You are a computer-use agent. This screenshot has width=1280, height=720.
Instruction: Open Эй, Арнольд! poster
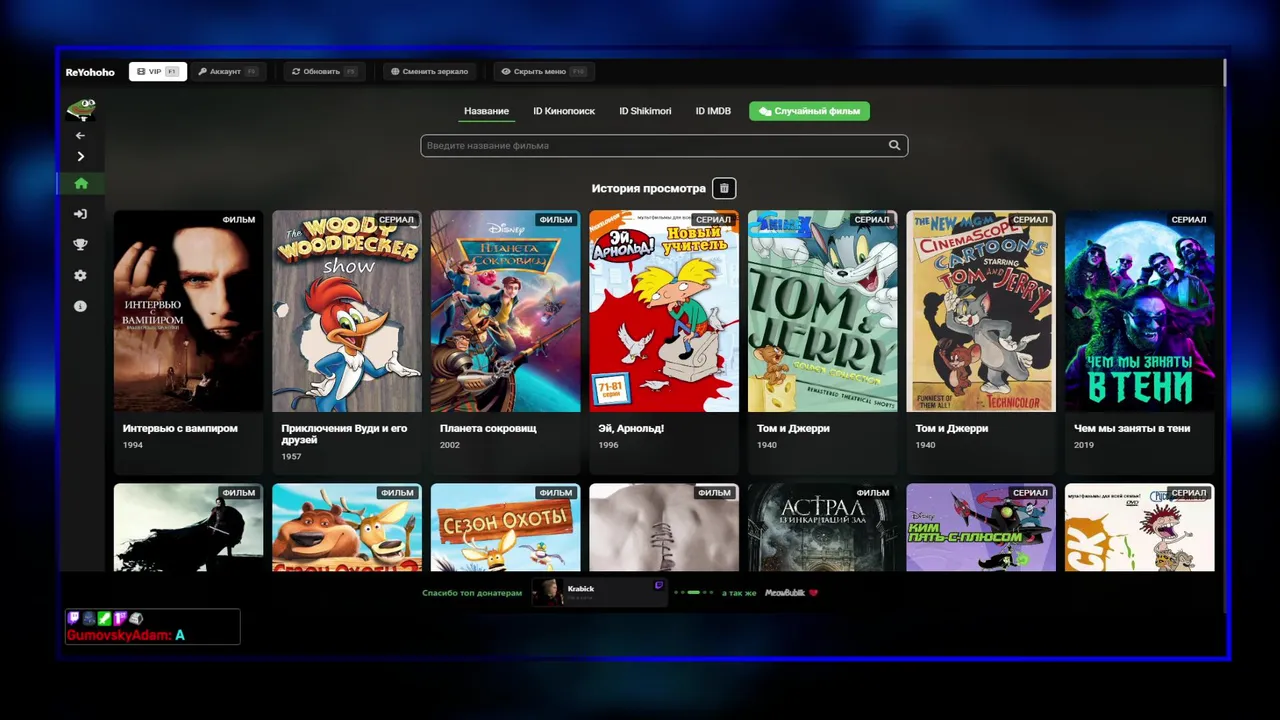point(664,311)
